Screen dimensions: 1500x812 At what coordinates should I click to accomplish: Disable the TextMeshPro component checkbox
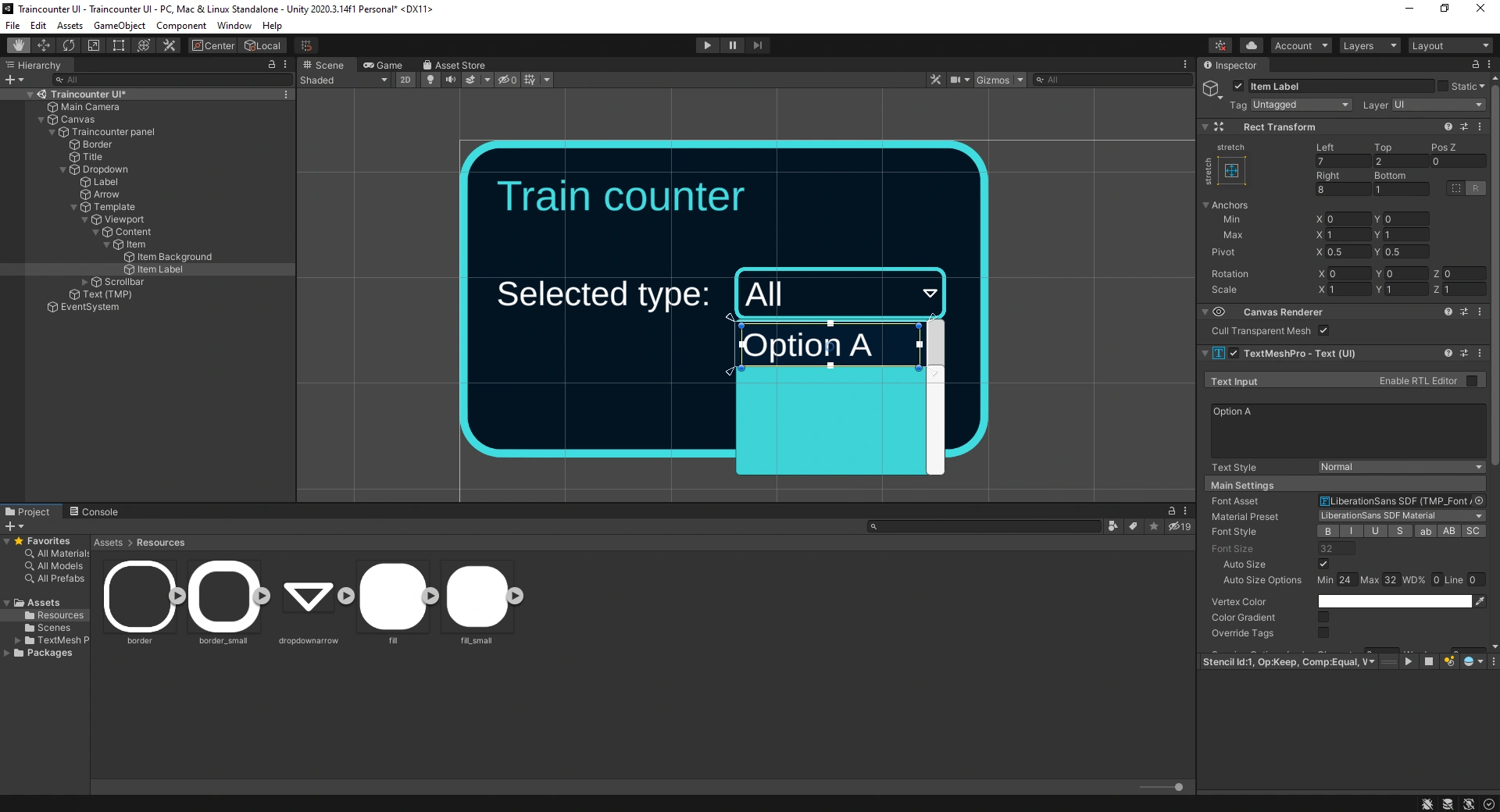point(1234,353)
